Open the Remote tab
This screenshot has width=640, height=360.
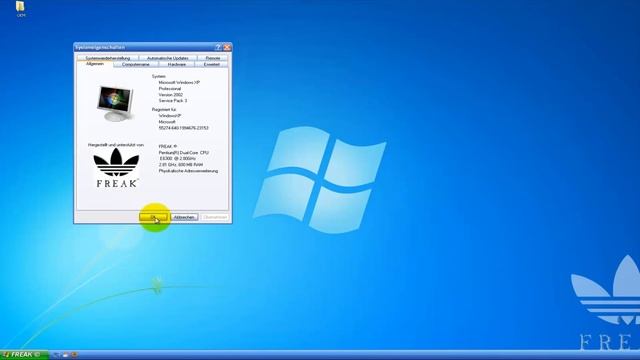213,58
